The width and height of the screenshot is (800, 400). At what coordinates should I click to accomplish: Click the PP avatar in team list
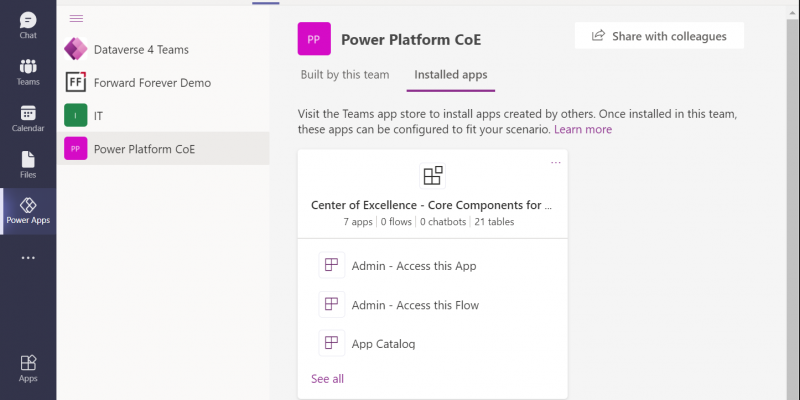(x=76, y=148)
